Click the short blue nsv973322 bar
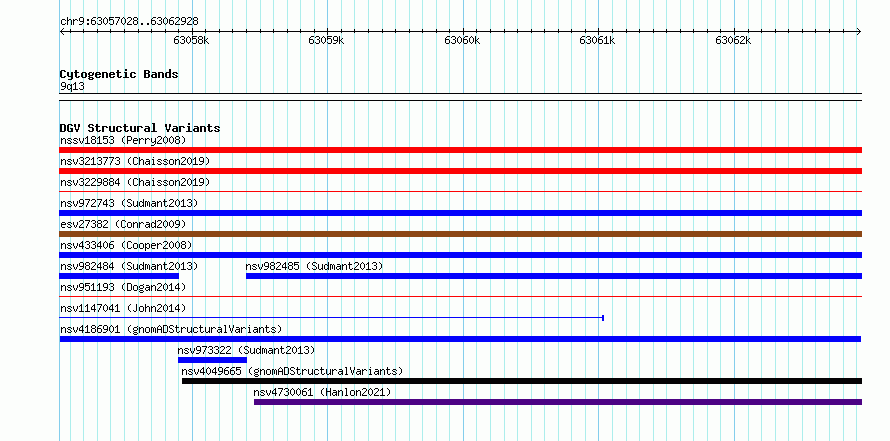 tap(212, 360)
